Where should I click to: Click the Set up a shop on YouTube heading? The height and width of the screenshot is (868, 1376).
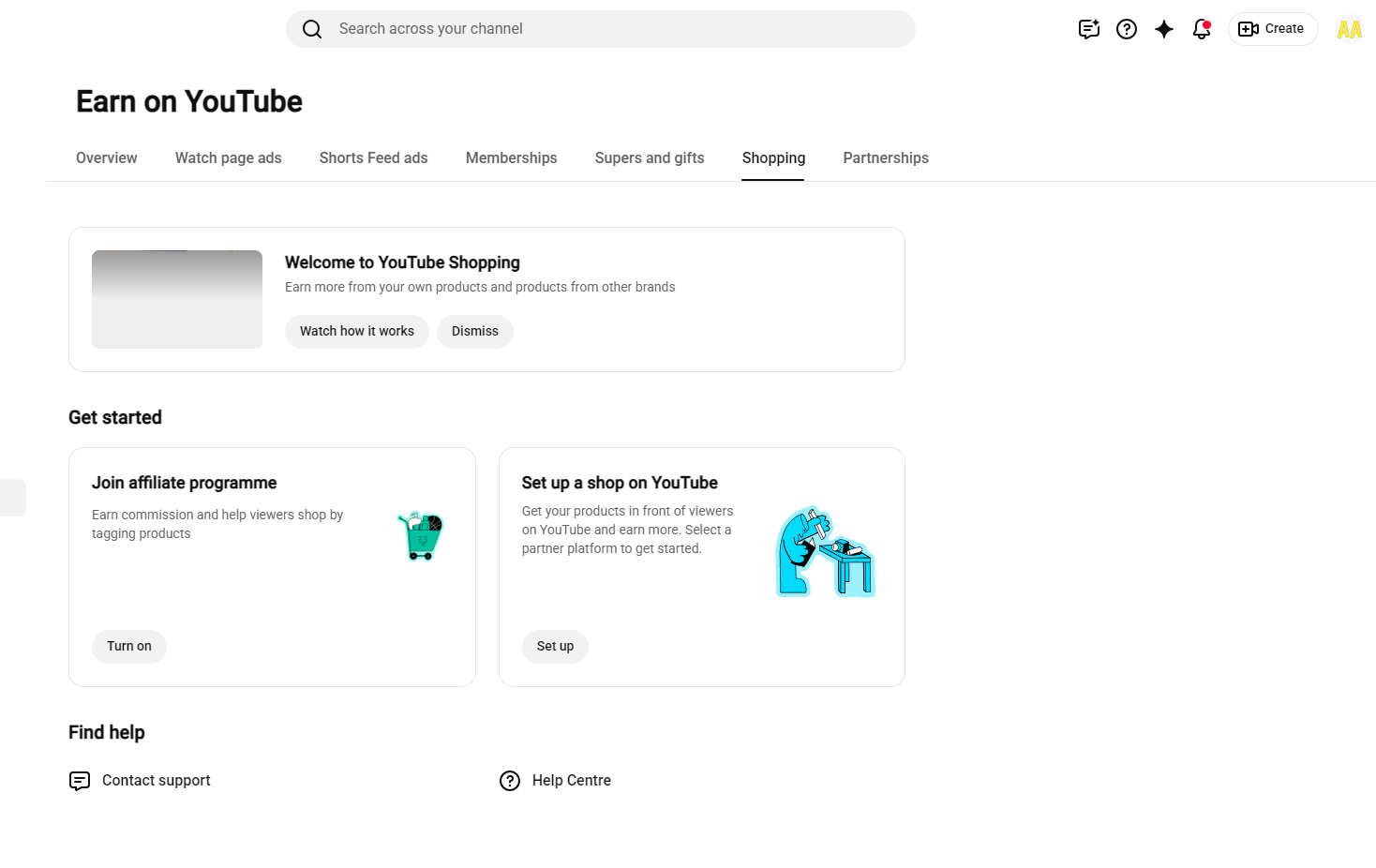pos(620,484)
